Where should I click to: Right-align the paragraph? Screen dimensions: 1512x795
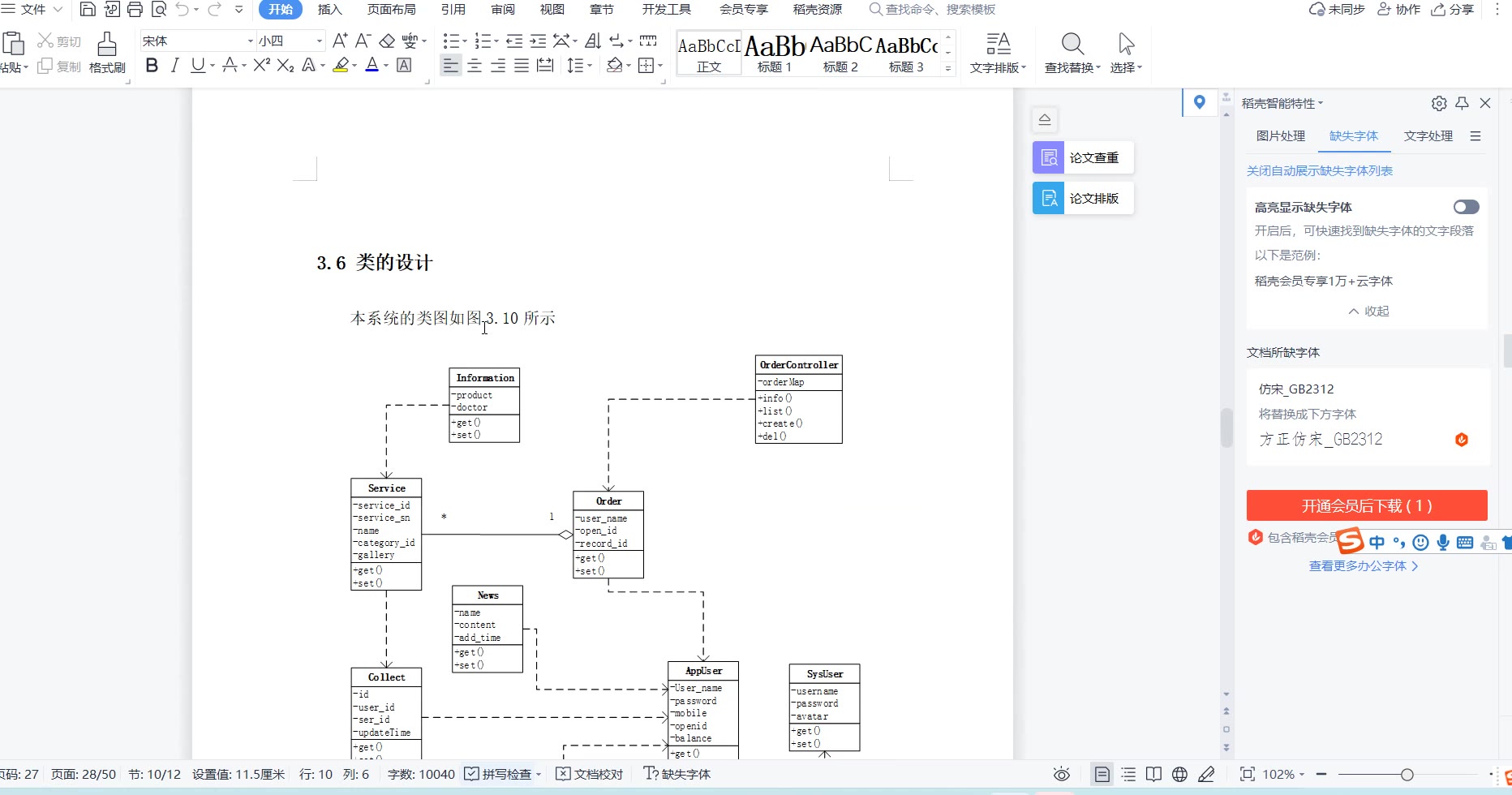(498, 66)
